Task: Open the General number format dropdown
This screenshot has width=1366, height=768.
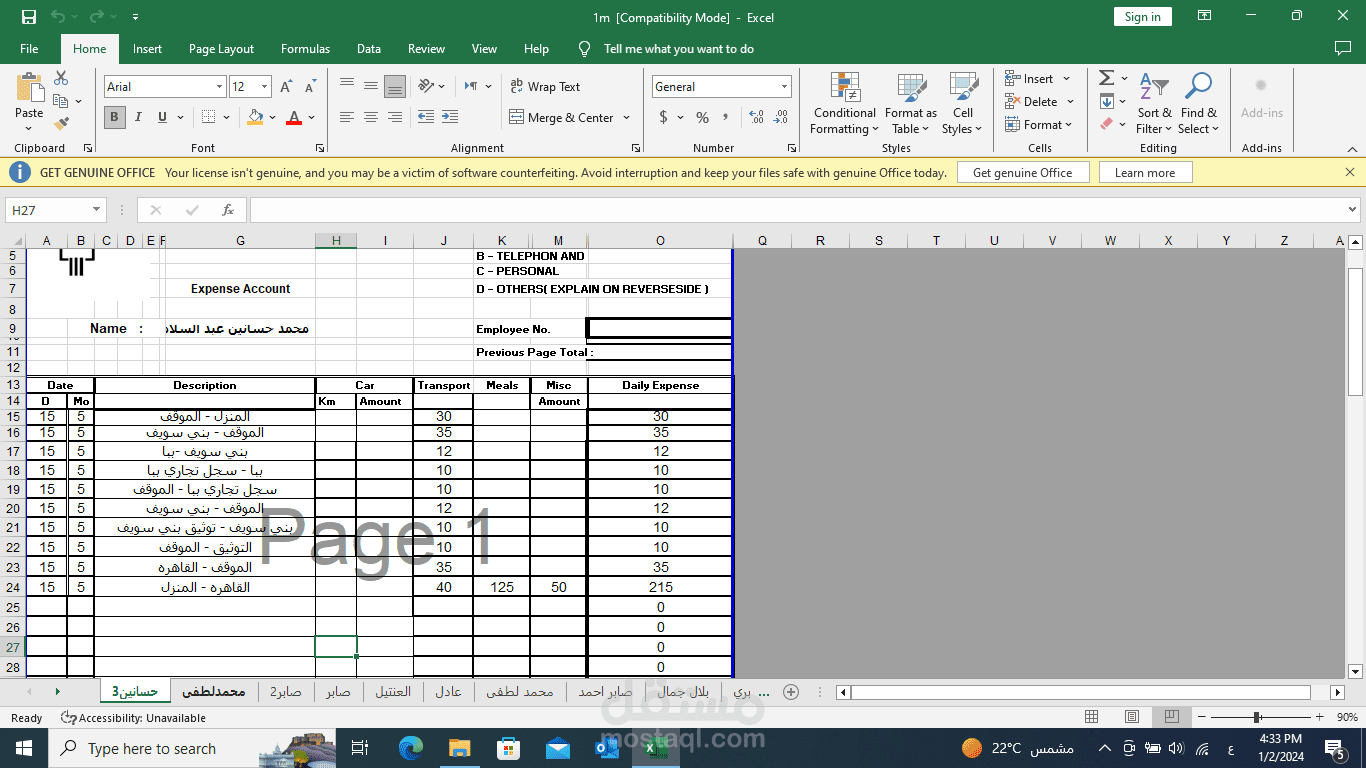Action: [x=784, y=87]
